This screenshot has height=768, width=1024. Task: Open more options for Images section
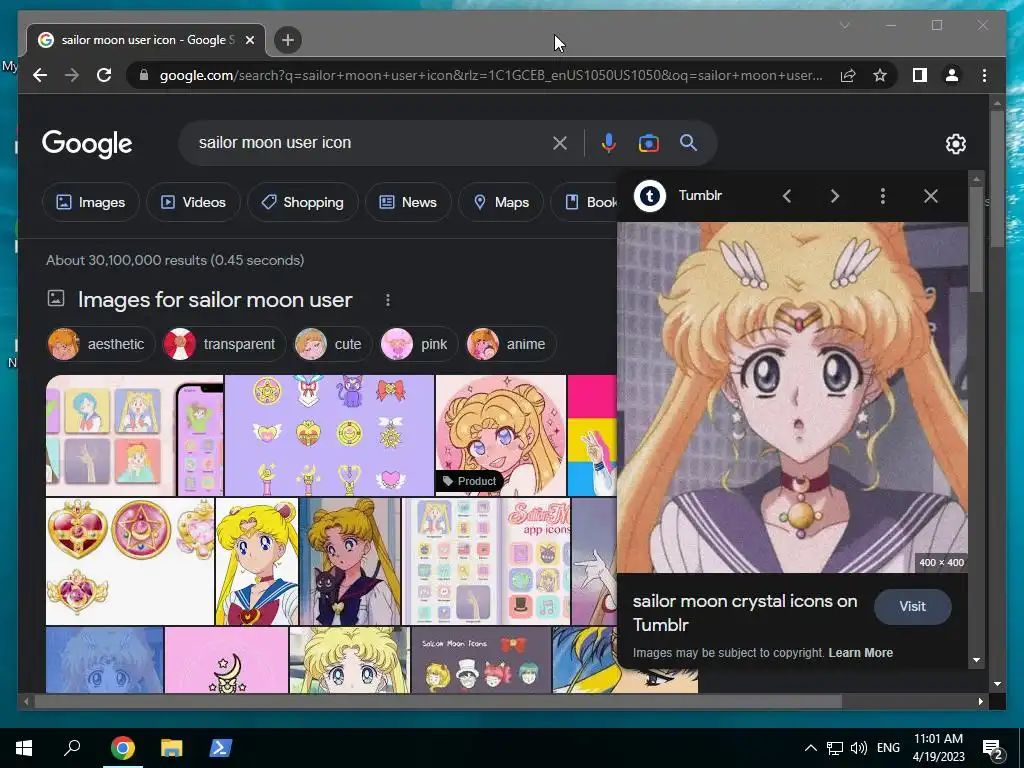388,300
